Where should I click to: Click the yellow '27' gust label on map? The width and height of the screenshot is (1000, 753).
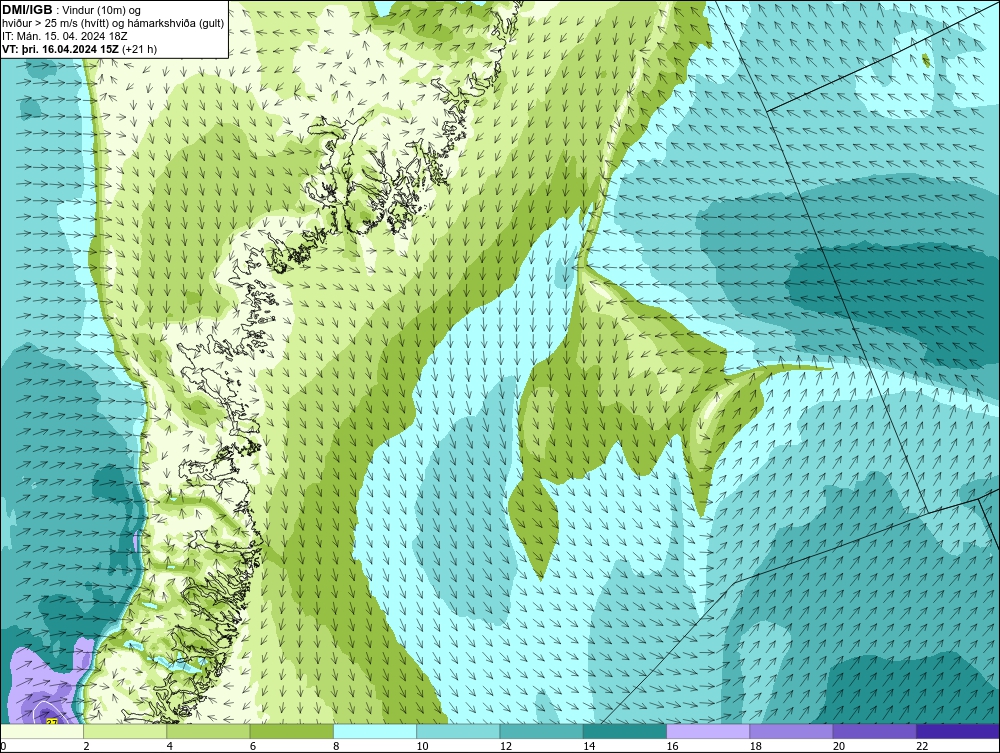coord(52,721)
